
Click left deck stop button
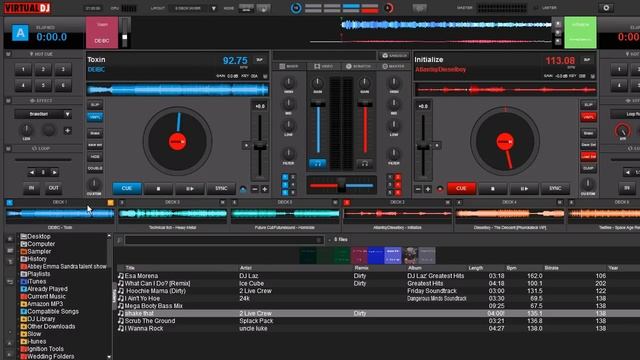point(158,189)
